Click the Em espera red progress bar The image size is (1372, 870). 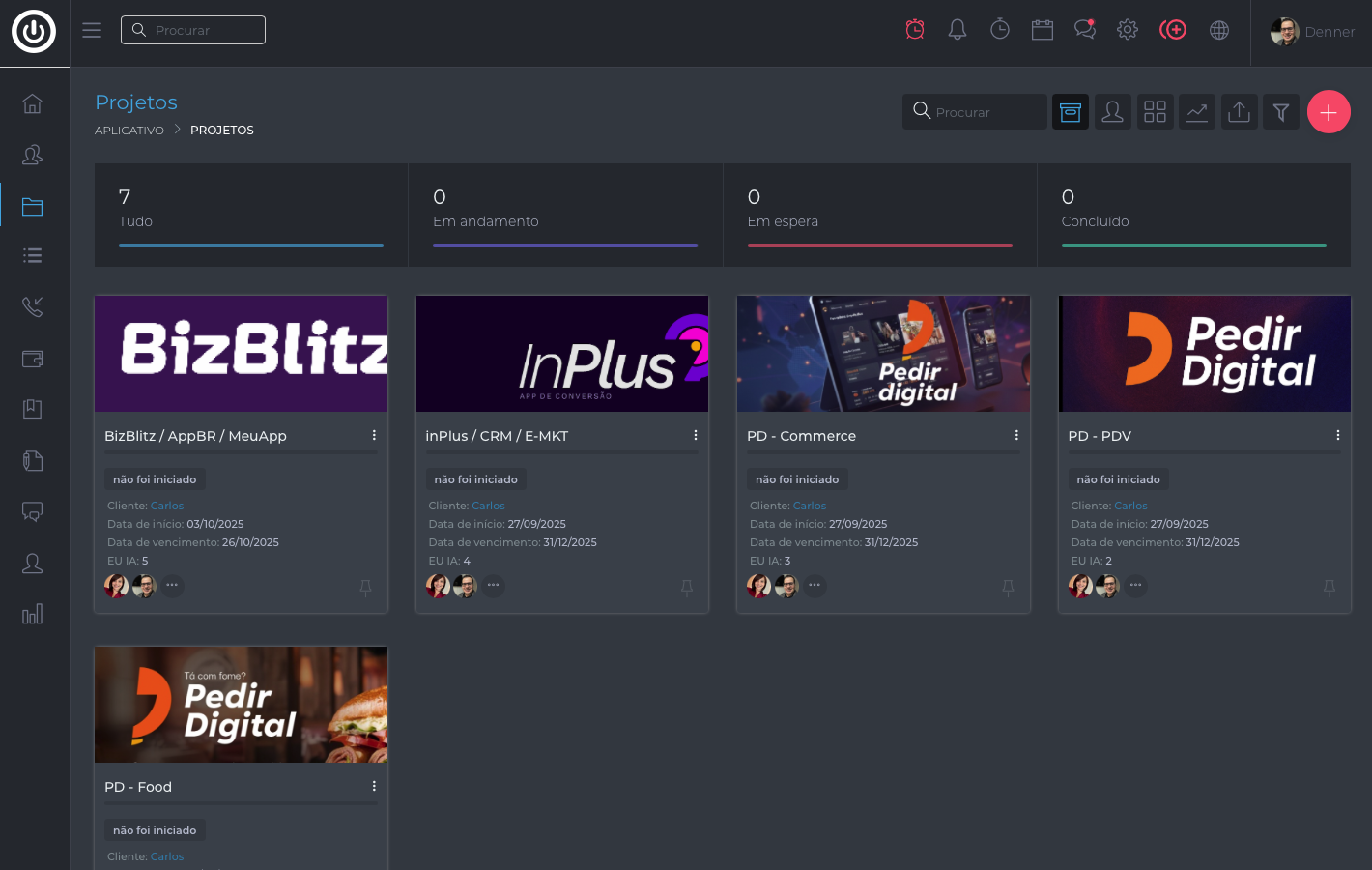point(879,246)
